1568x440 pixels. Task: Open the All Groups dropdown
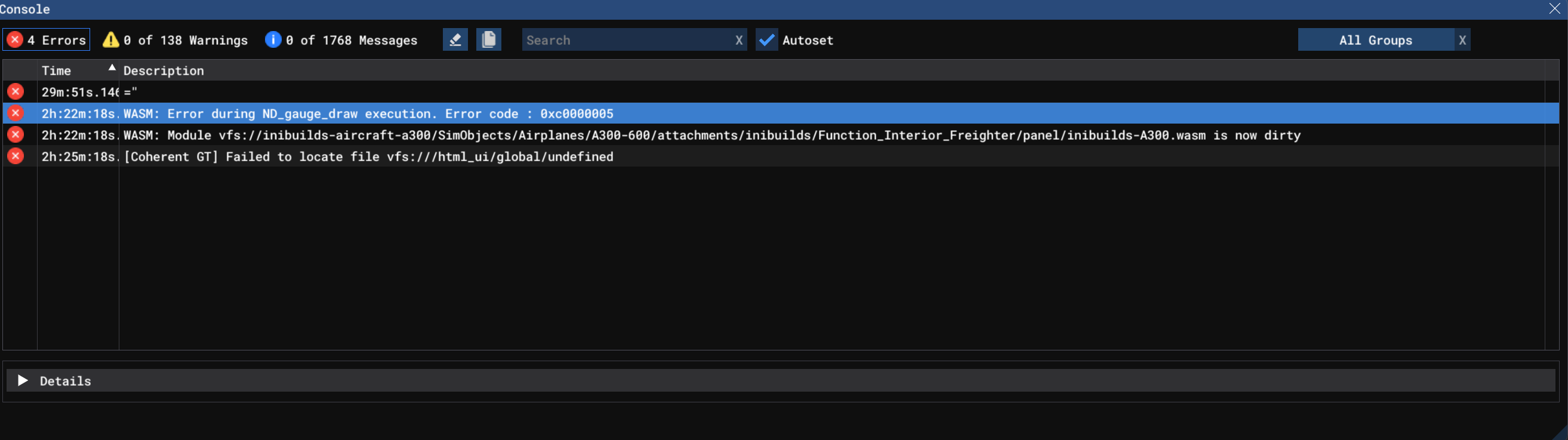[1375, 40]
